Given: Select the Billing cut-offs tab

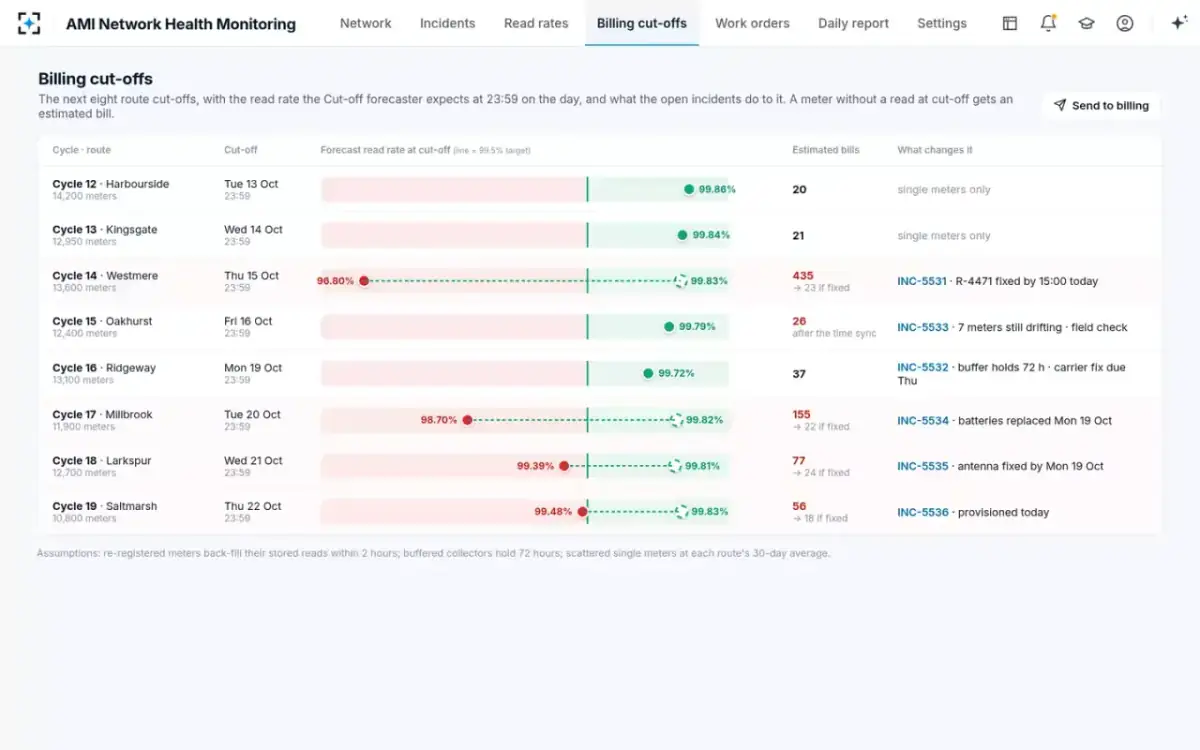Looking at the screenshot, I should pos(642,23).
